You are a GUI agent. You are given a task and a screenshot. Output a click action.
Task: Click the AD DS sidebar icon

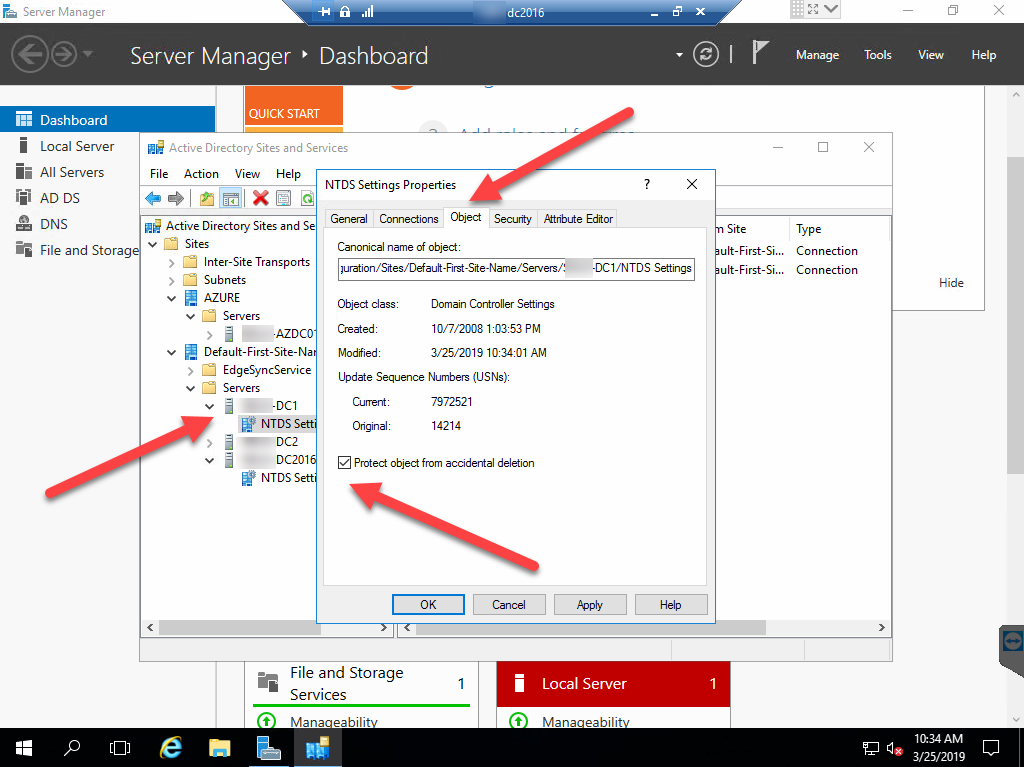[x=24, y=198]
